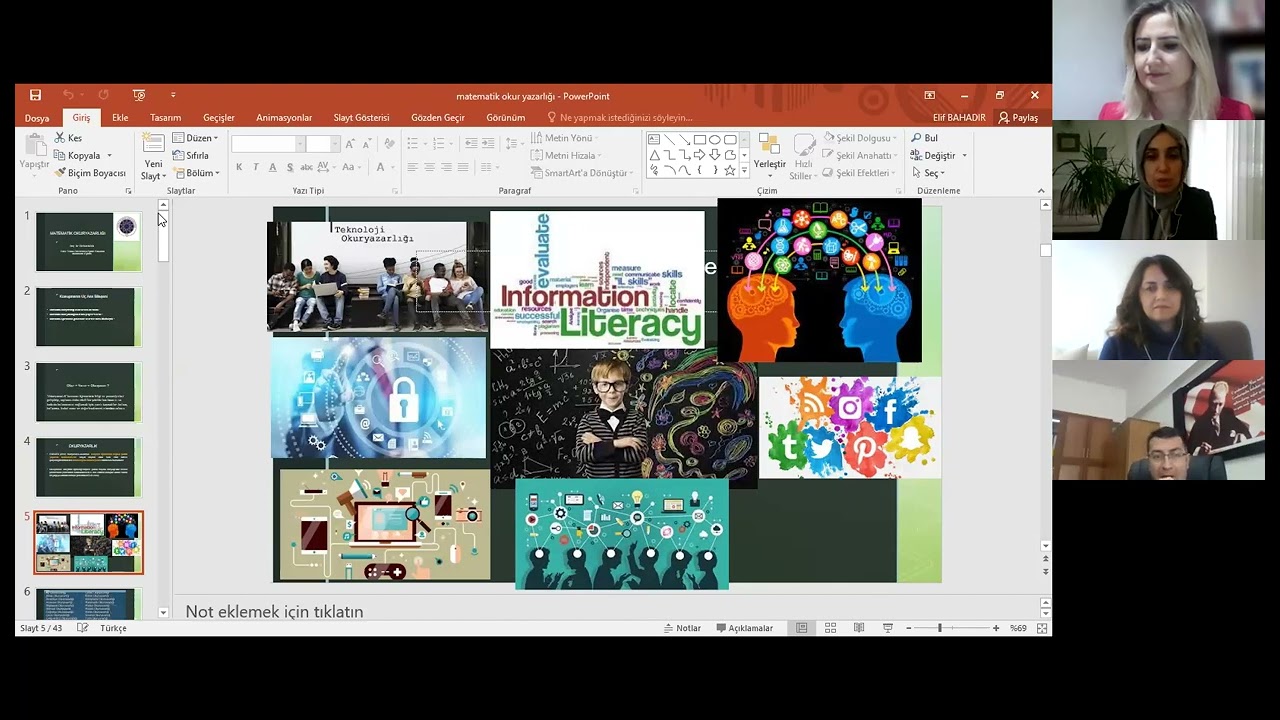
Task: Switch to the Slayt Gösterisi tab
Action: coord(361,118)
